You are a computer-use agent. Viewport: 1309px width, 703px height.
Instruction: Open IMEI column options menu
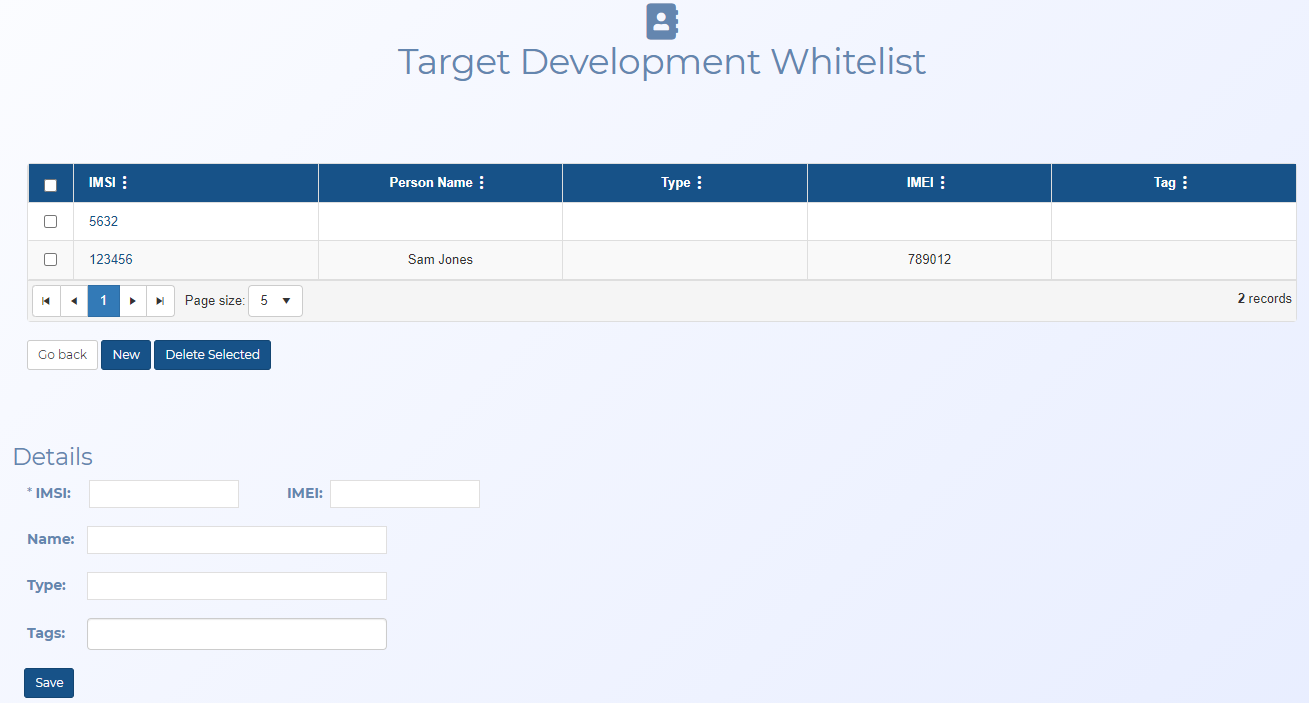point(942,183)
